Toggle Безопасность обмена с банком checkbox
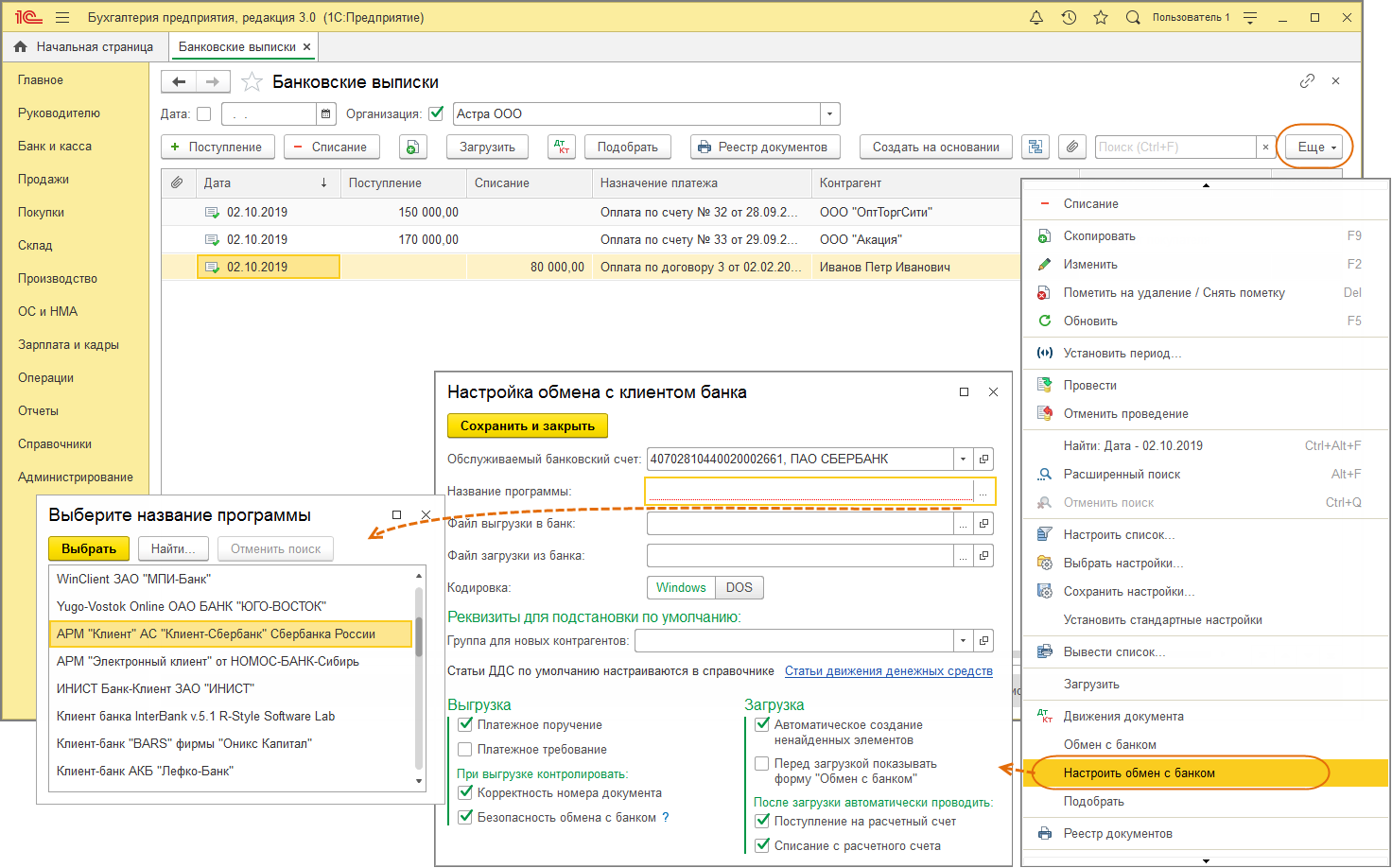Screen dimensions: 1392x868 [465, 817]
